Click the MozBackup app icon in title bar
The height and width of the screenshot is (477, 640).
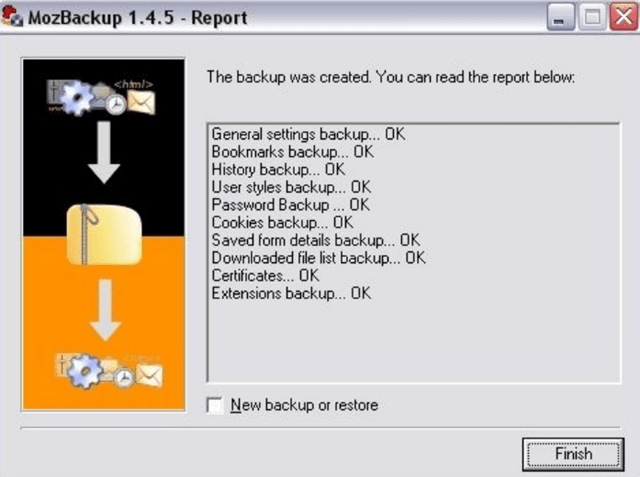[11, 16]
